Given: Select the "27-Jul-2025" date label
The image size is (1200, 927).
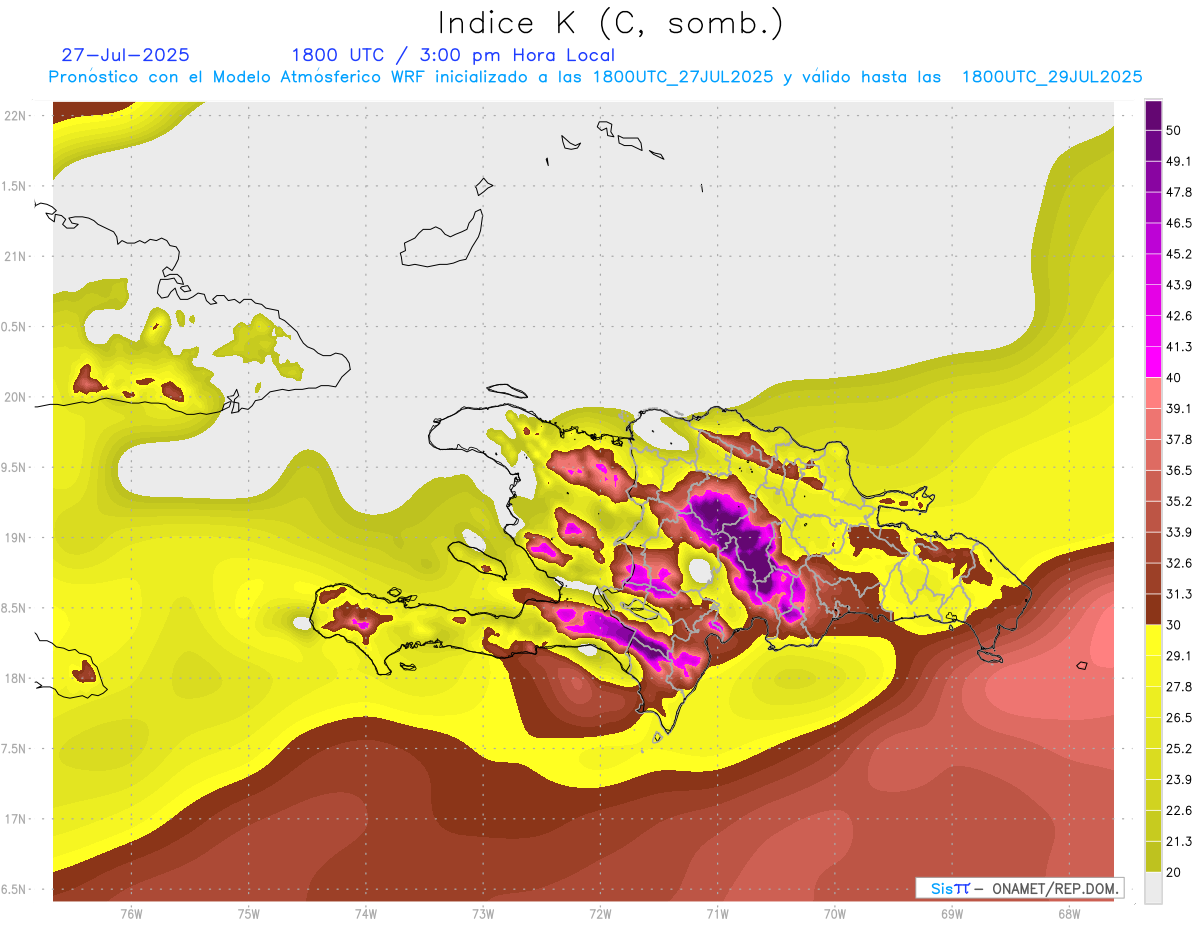Looking at the screenshot, I should (125, 55).
